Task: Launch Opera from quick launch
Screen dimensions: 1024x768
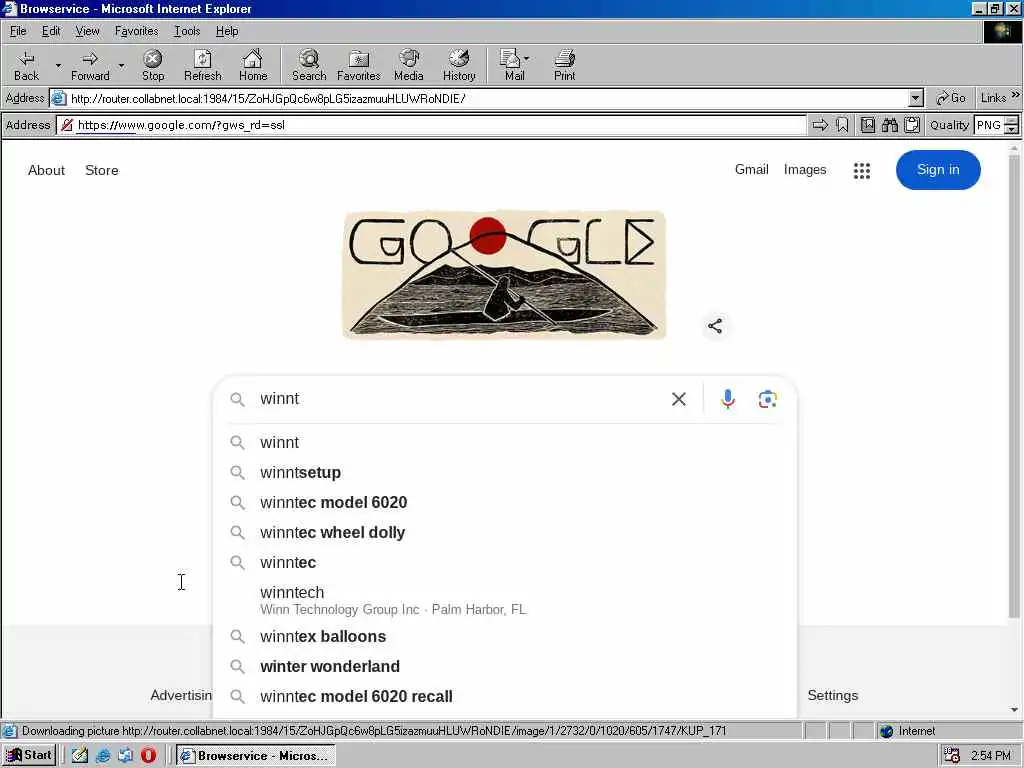Action: [x=149, y=756]
